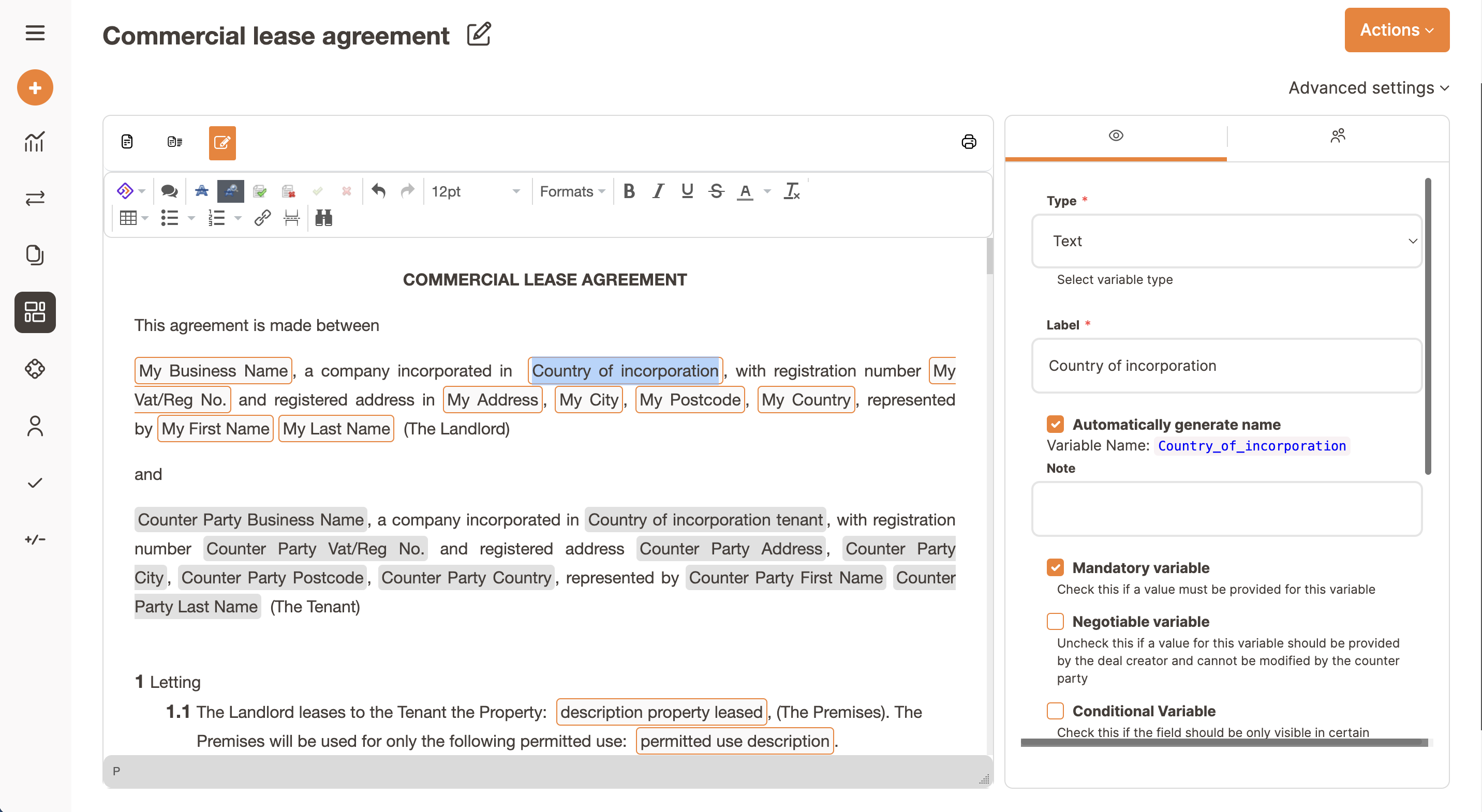Select the My Postcode variable
1482x812 pixels.
(690, 400)
